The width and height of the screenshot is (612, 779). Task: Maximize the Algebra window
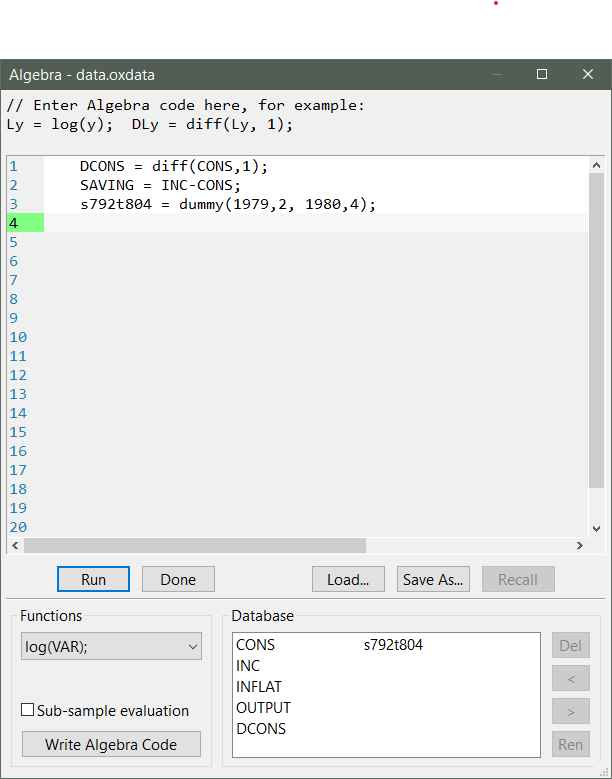pos(542,75)
